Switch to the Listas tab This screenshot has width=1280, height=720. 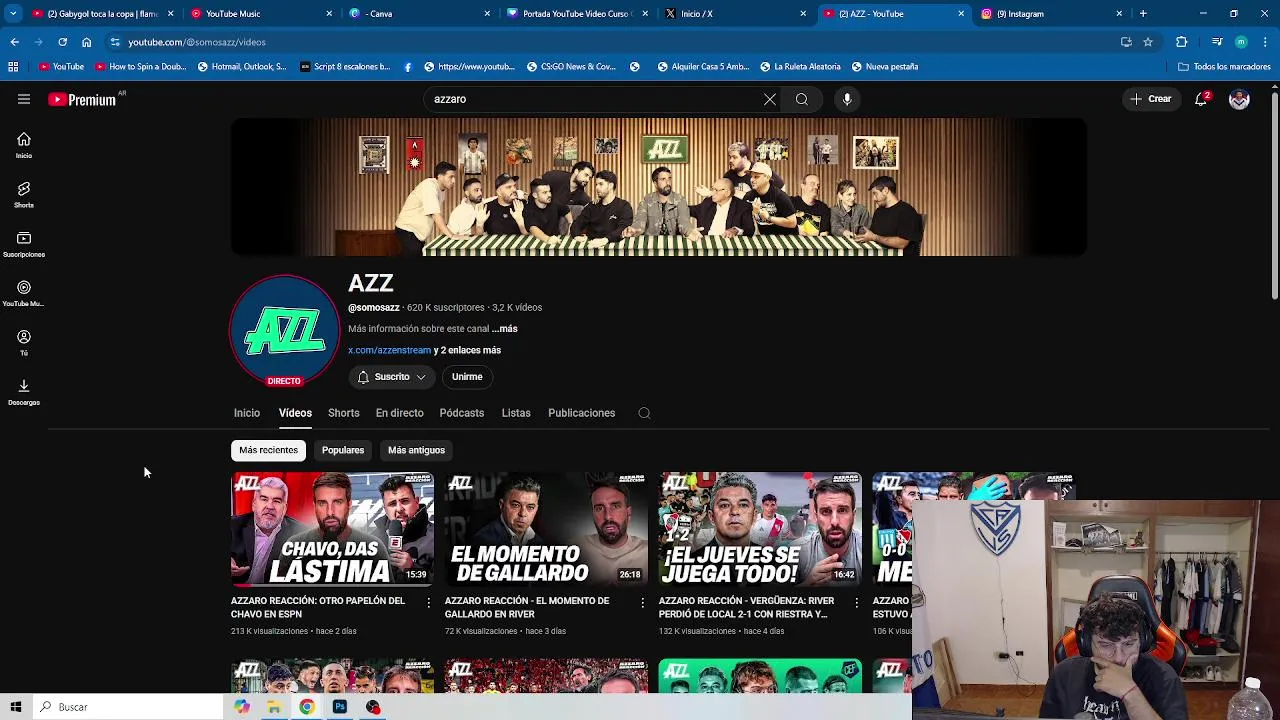point(516,413)
